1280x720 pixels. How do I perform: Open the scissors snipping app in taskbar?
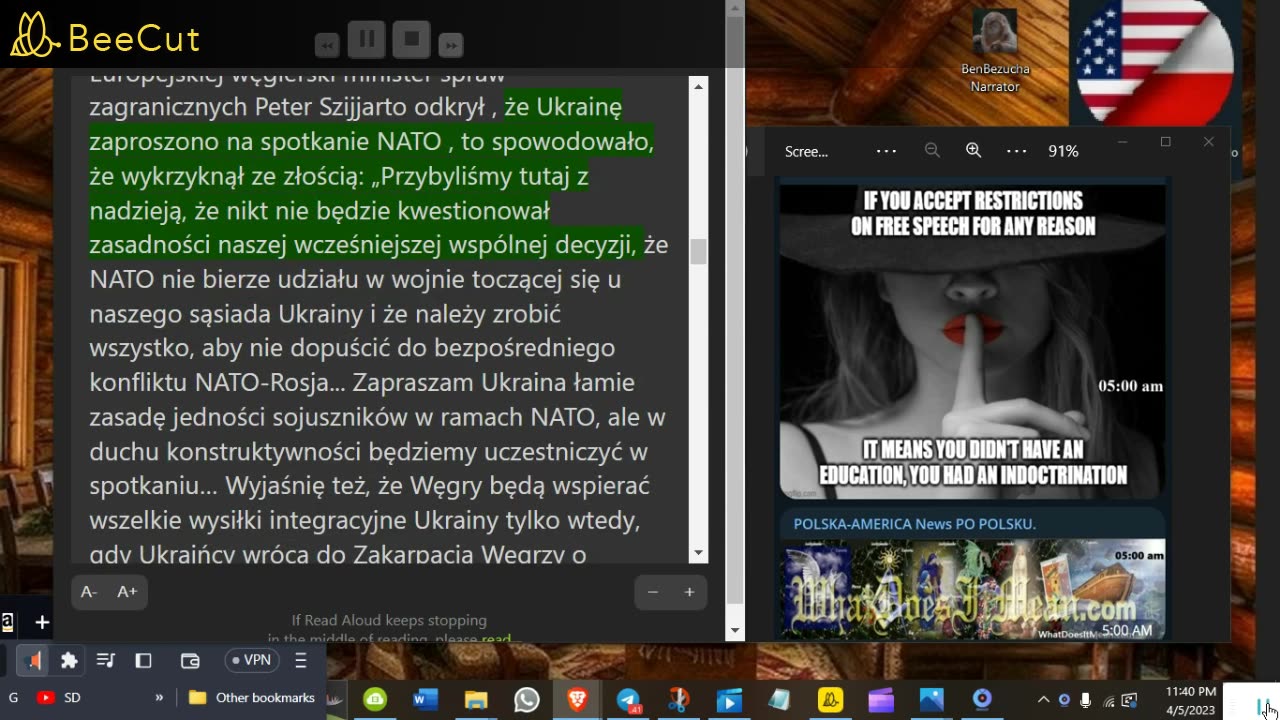point(678,700)
